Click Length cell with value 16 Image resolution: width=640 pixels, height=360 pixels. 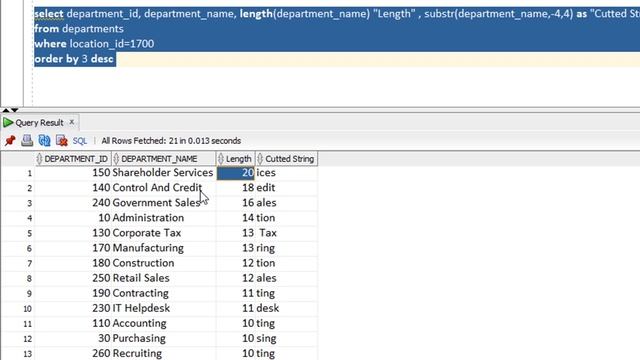(236, 203)
